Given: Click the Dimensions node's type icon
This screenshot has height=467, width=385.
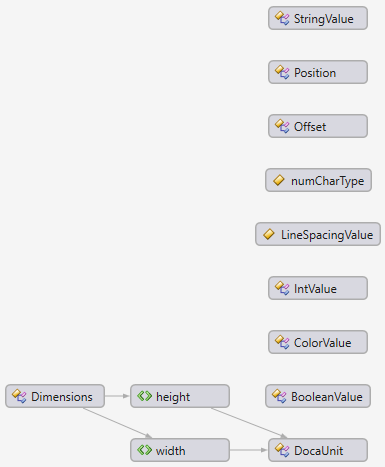Looking at the screenshot, I should click(19, 396).
